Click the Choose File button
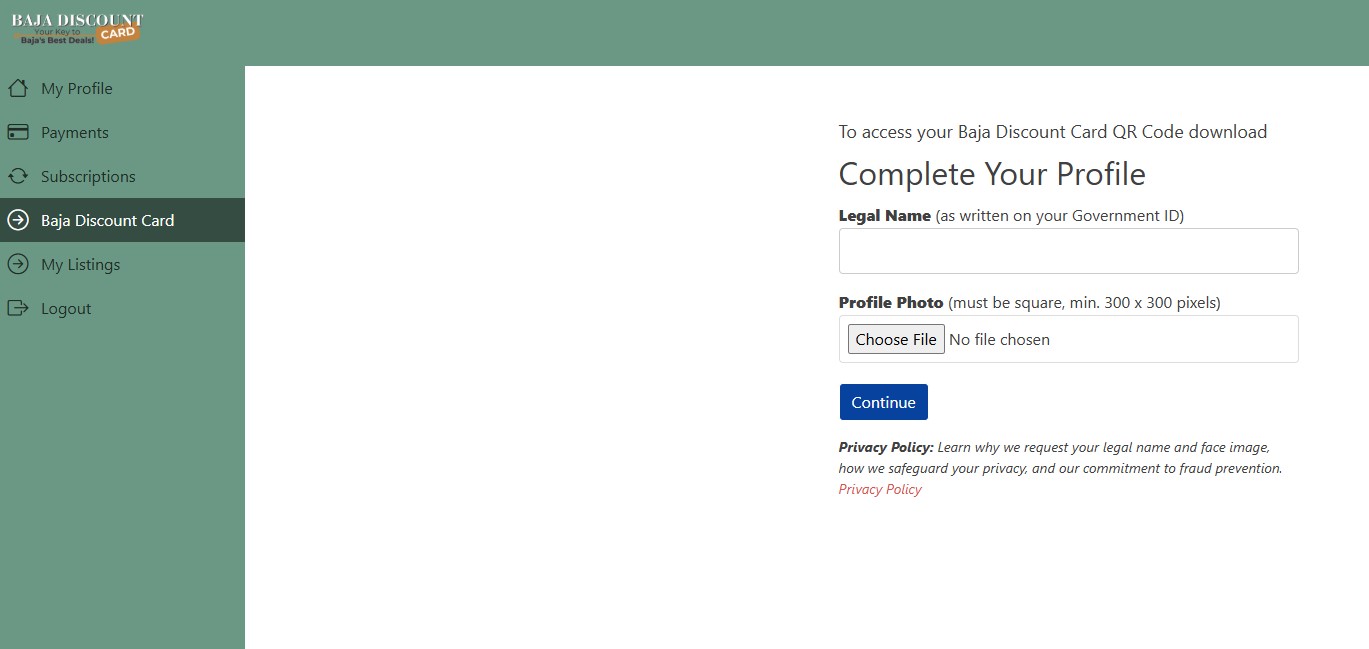1369x649 pixels. coord(896,339)
